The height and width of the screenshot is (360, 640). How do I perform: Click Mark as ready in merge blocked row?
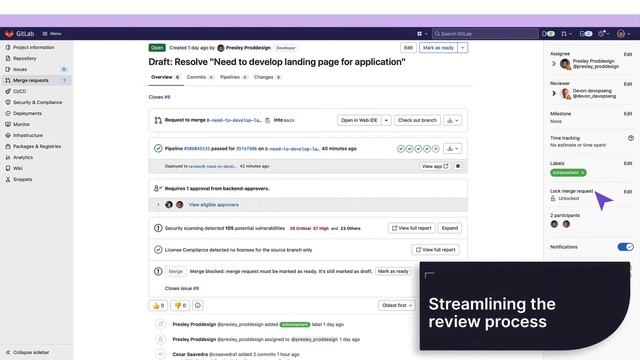[x=393, y=271]
